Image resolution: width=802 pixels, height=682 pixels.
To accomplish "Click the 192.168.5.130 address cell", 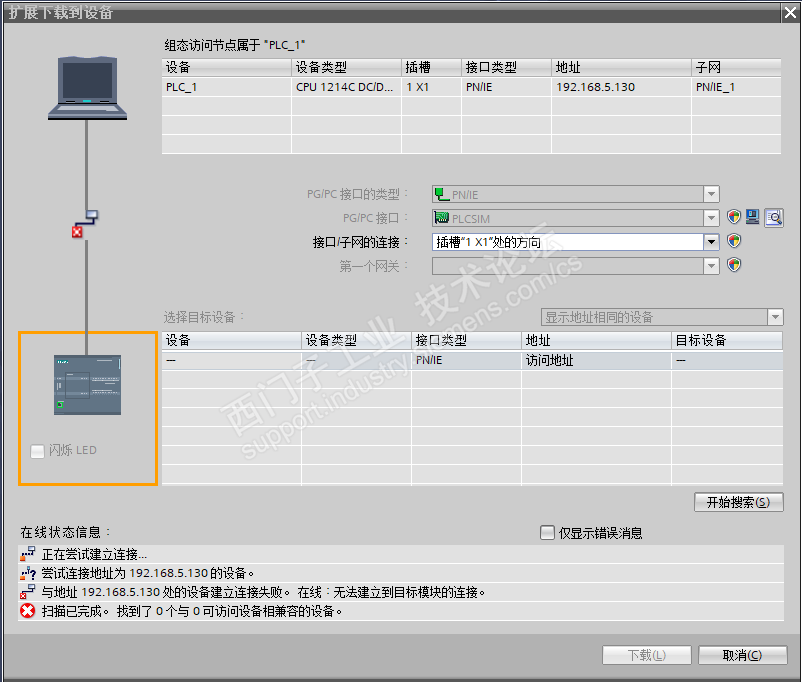I will pyautogui.click(x=621, y=87).
